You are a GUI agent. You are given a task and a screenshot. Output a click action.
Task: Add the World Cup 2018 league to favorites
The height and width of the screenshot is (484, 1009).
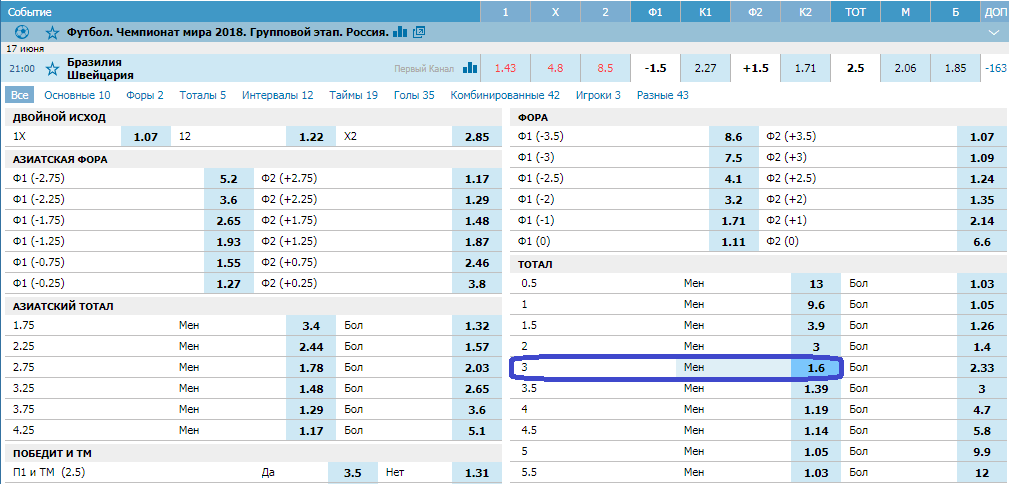click(53, 32)
